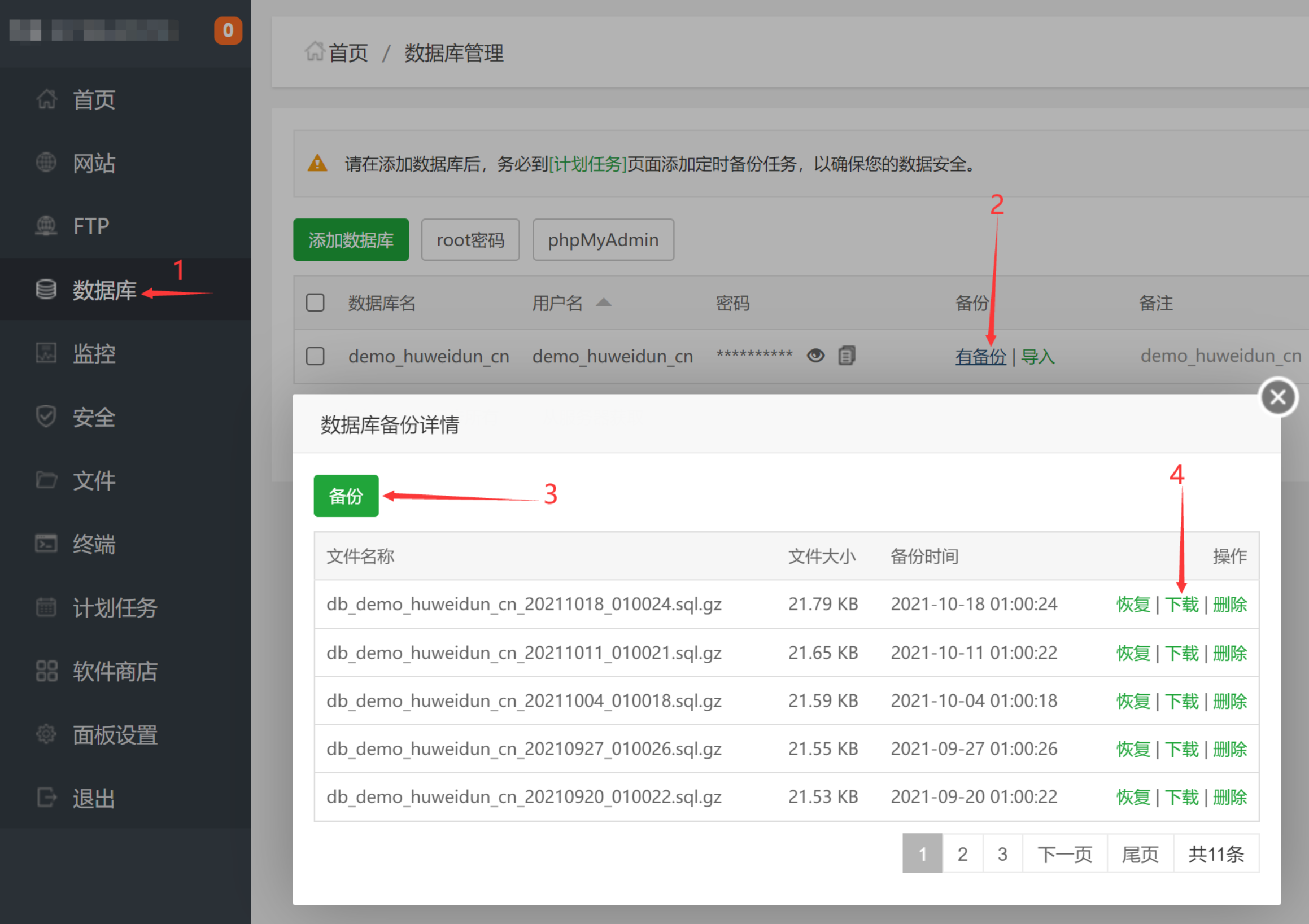Image resolution: width=1309 pixels, height=924 pixels.
Task: Download the 20210920_010022 backup
Action: tap(1182, 797)
